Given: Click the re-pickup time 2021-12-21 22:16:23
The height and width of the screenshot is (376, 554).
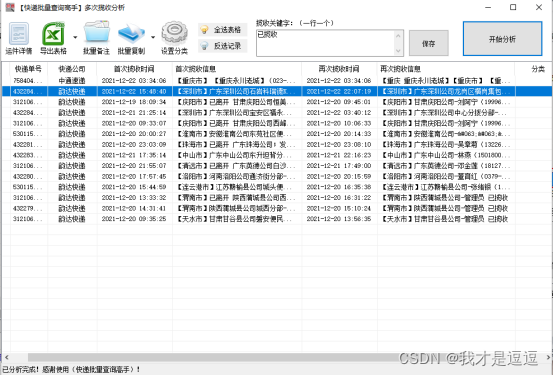Looking at the screenshot, I should click(x=339, y=155).
